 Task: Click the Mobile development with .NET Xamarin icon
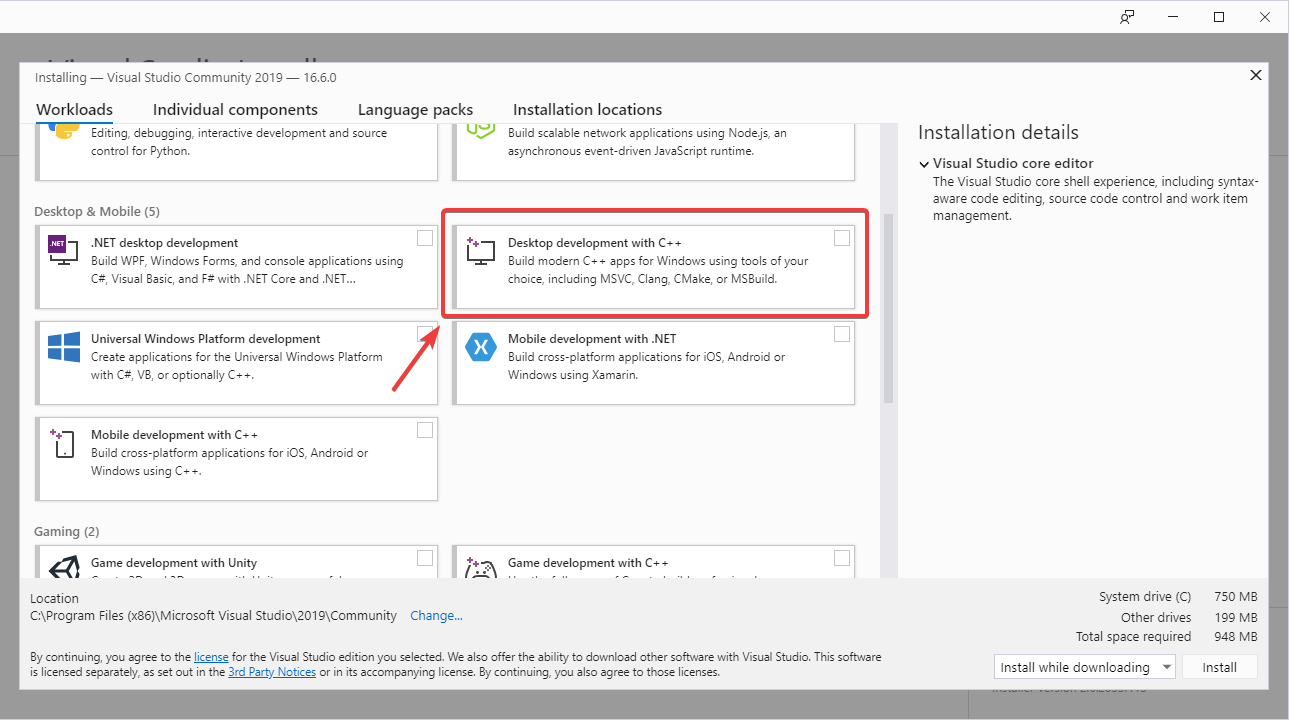click(480, 347)
